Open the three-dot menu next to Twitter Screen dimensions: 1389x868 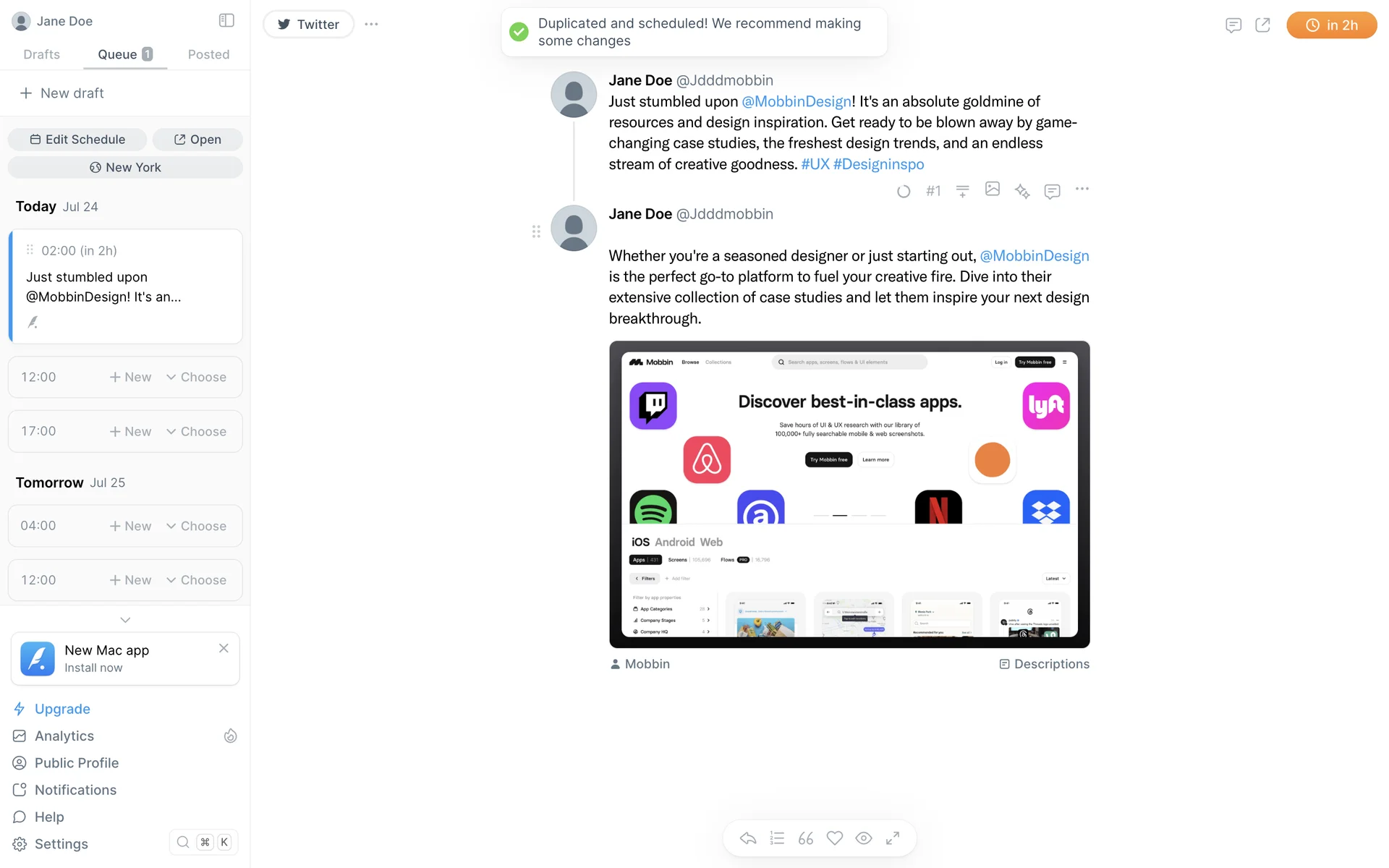(371, 25)
